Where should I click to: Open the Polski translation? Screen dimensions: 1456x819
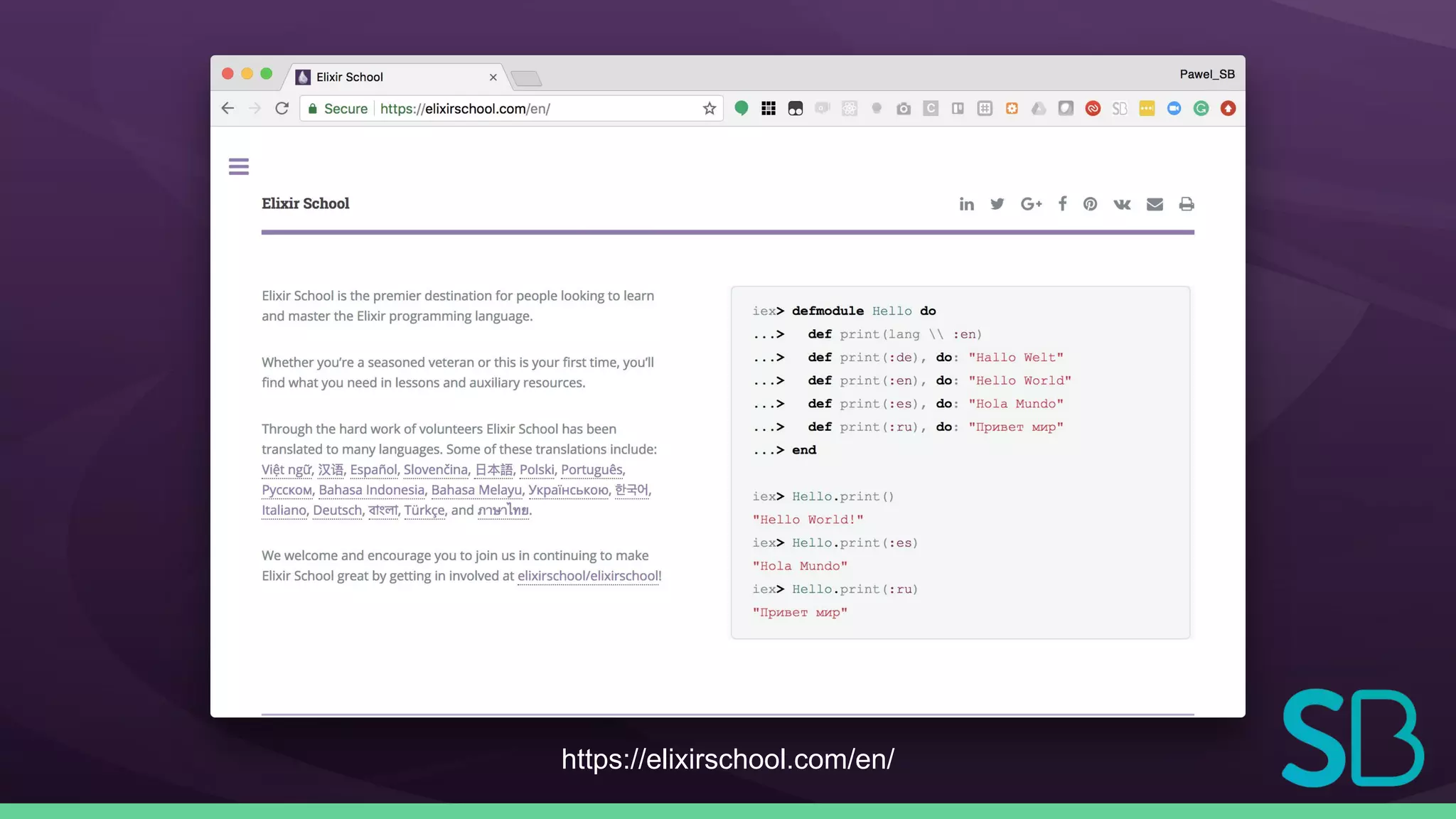537,470
